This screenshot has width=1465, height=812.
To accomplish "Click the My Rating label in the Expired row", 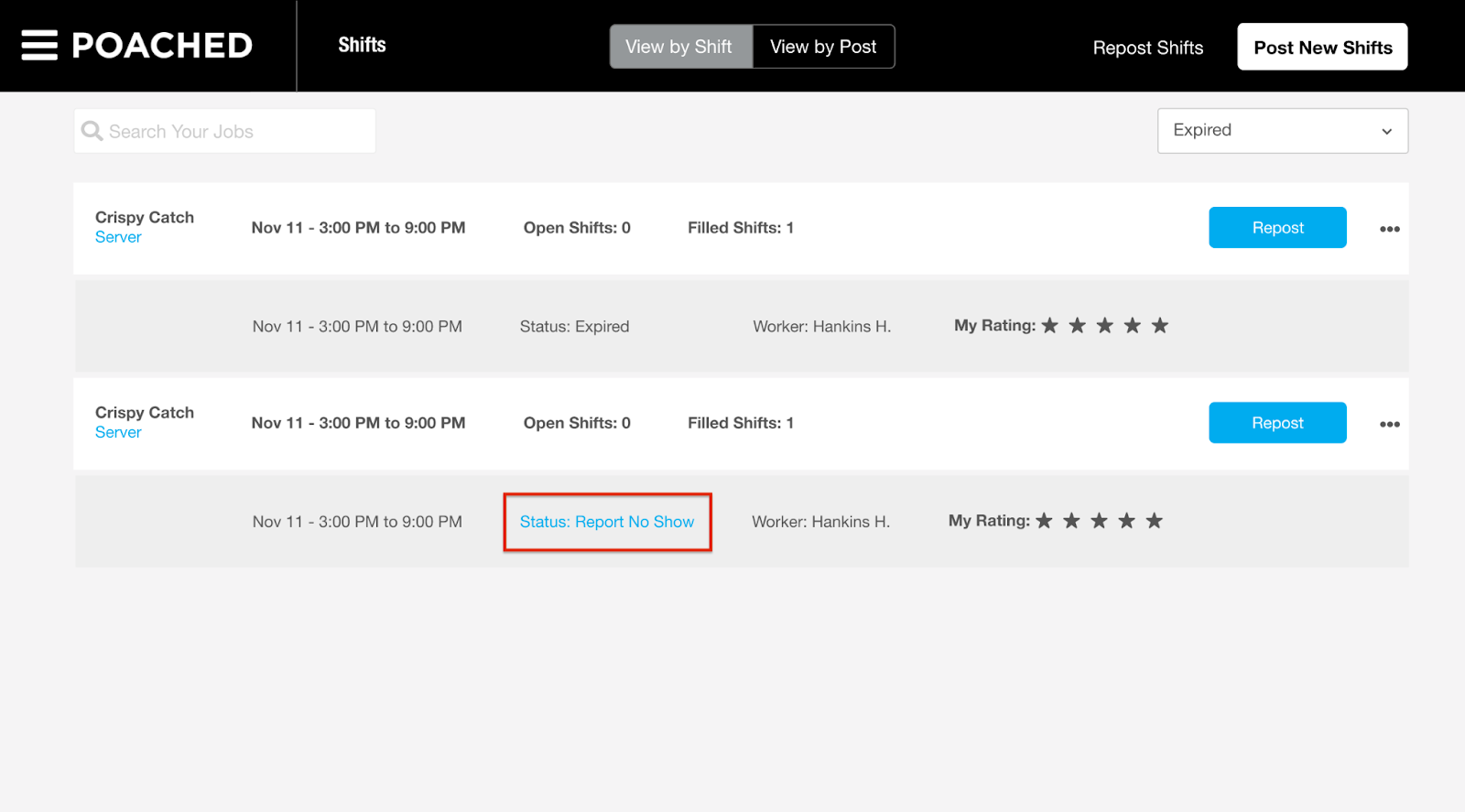I will click(x=994, y=325).
